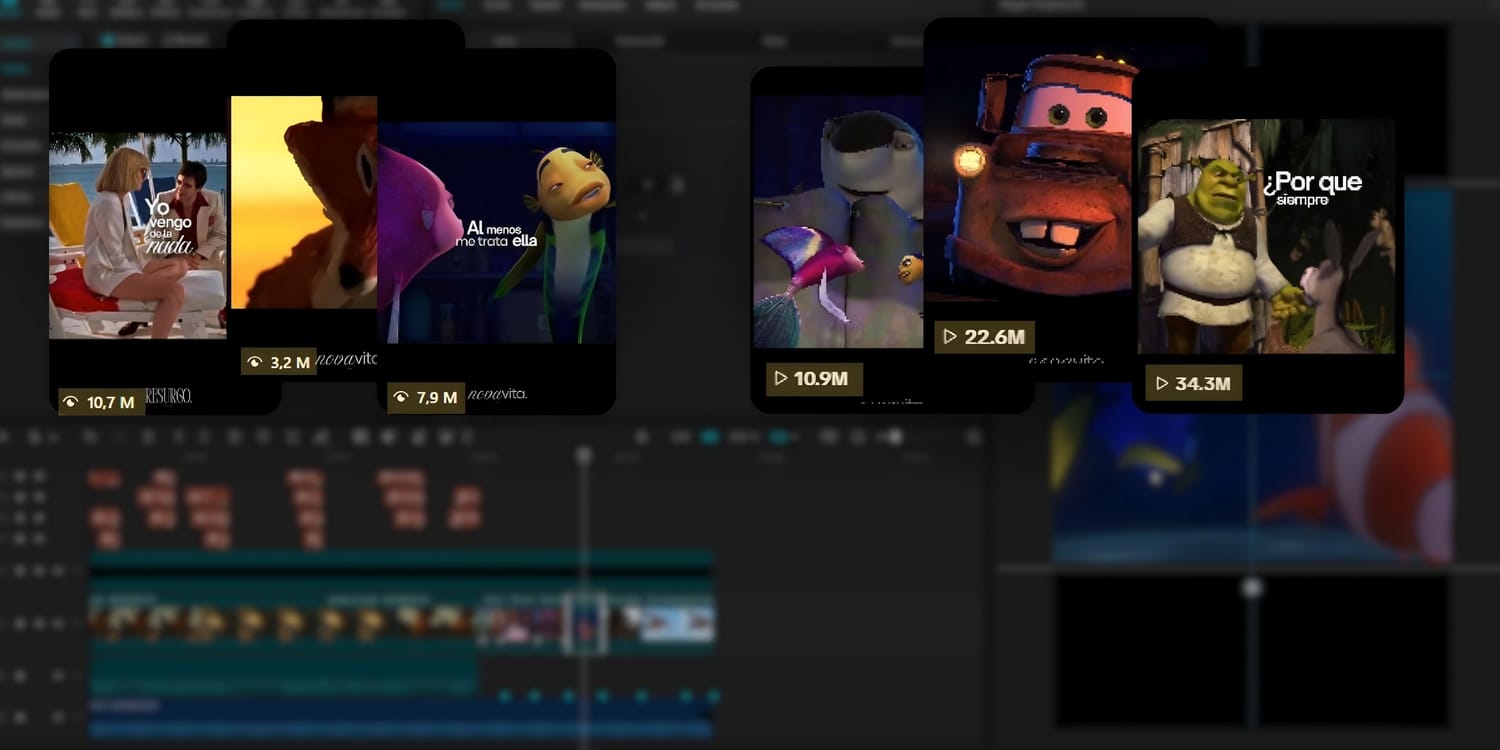The height and width of the screenshot is (750, 1500).
Task: Select the "7,9 M" view count
Action: click(x=437, y=398)
